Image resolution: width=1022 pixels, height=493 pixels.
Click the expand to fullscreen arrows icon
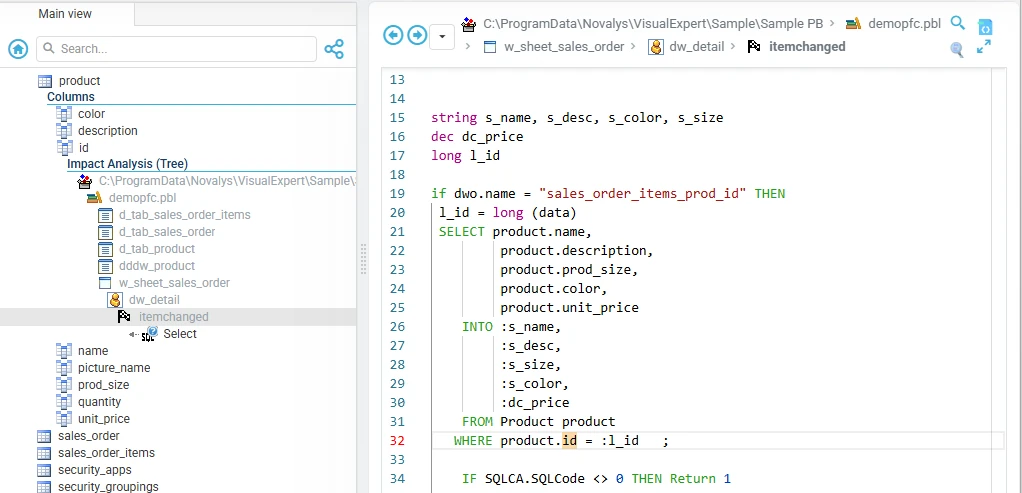pos(984,46)
